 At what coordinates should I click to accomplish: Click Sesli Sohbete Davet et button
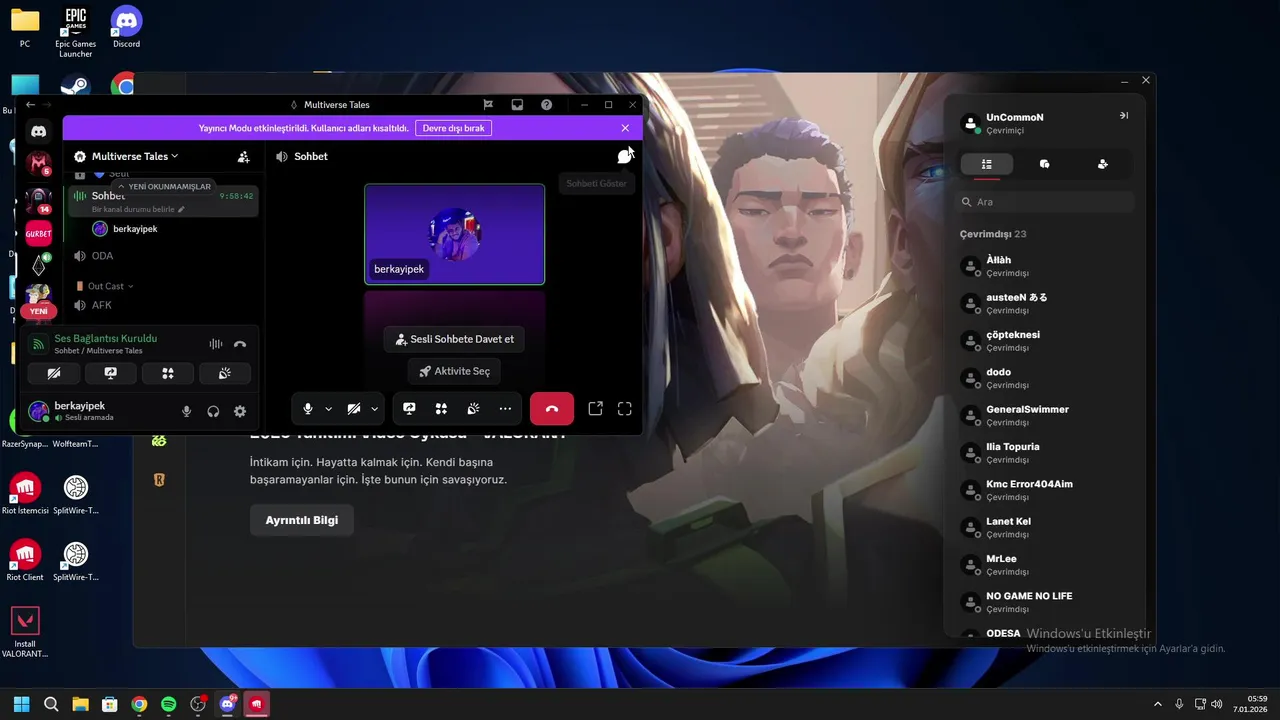pos(455,339)
